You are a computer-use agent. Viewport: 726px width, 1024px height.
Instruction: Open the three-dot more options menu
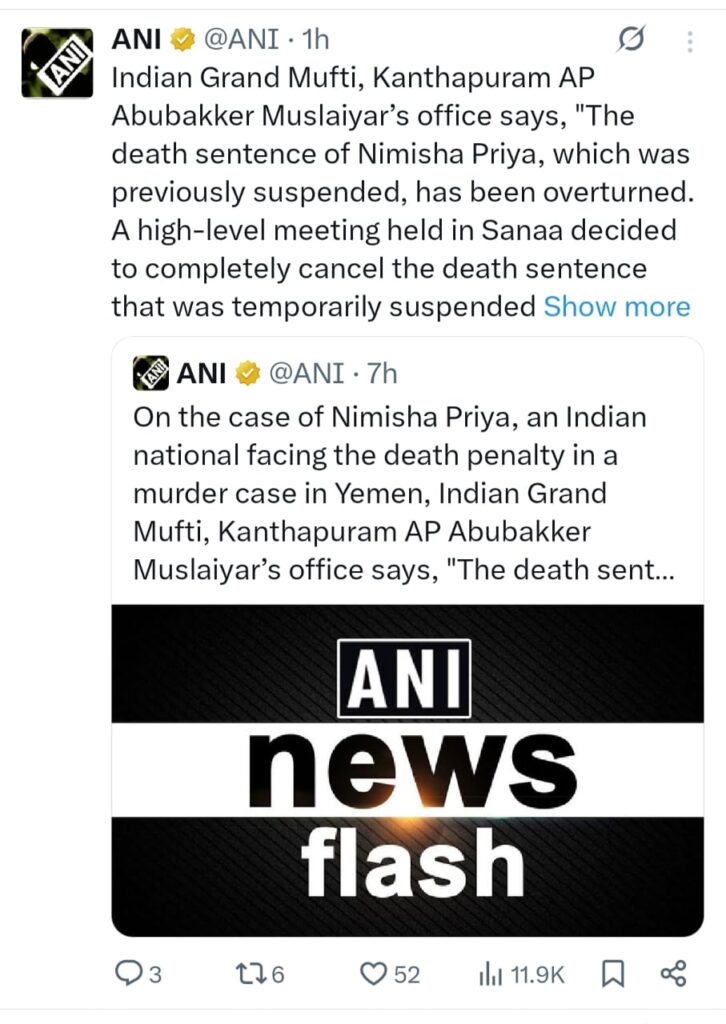point(690,42)
